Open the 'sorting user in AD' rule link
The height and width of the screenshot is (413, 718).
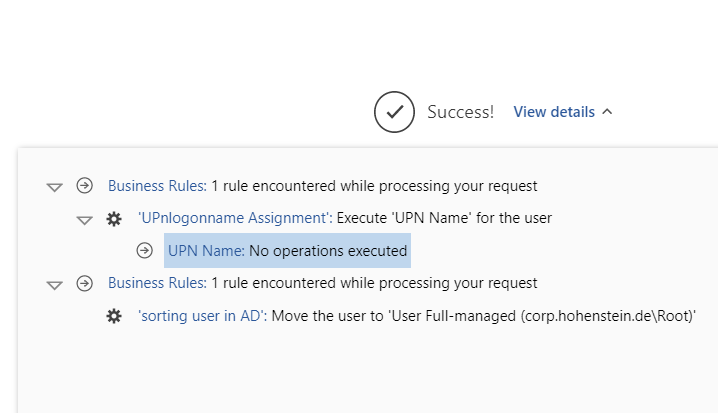(x=201, y=316)
